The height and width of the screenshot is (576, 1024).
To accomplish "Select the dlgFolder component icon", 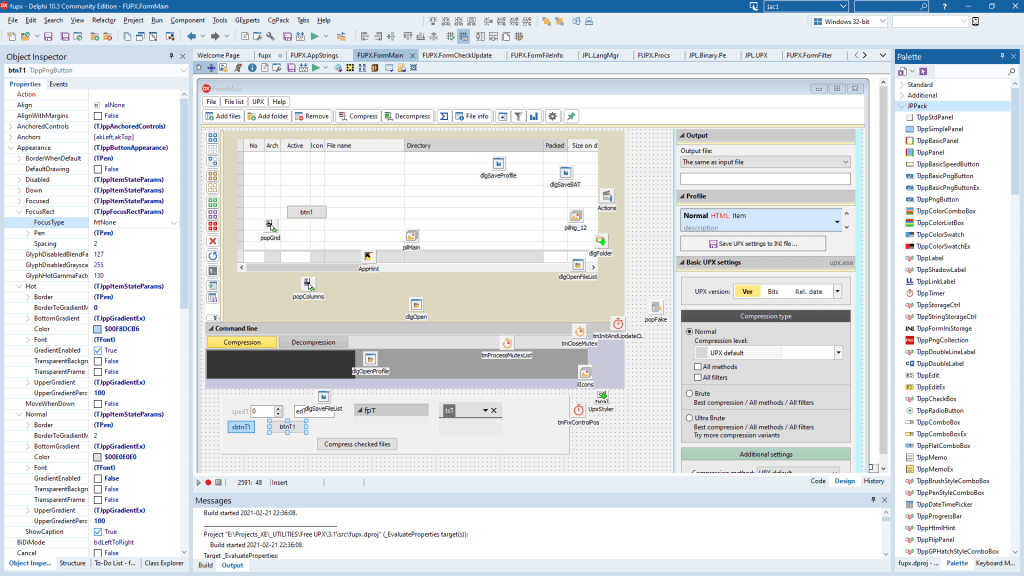I will 600,242.
